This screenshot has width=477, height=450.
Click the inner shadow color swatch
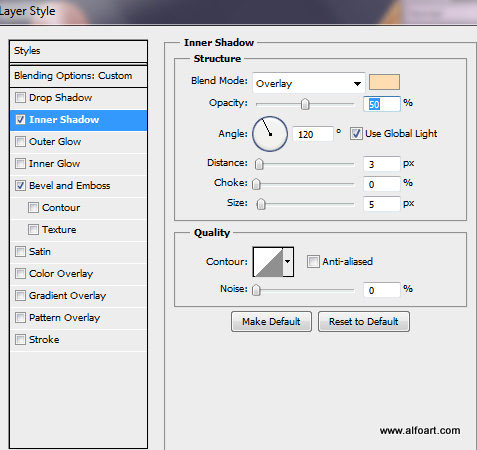coord(384,82)
